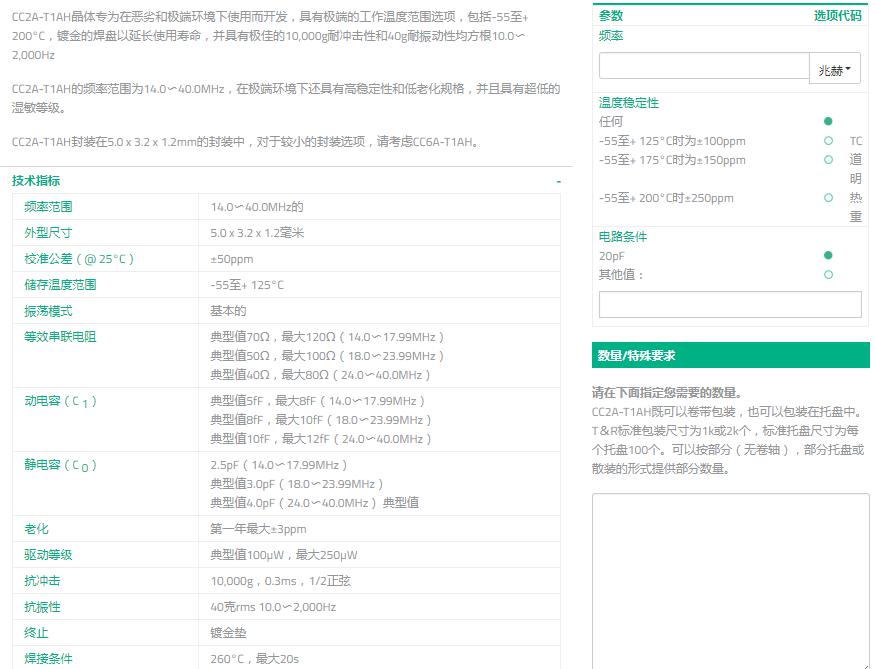This screenshot has width=876, height=669.
Task: Click the 10,000g，0.3ms，1/2正弦 value
Action: pos(280,581)
